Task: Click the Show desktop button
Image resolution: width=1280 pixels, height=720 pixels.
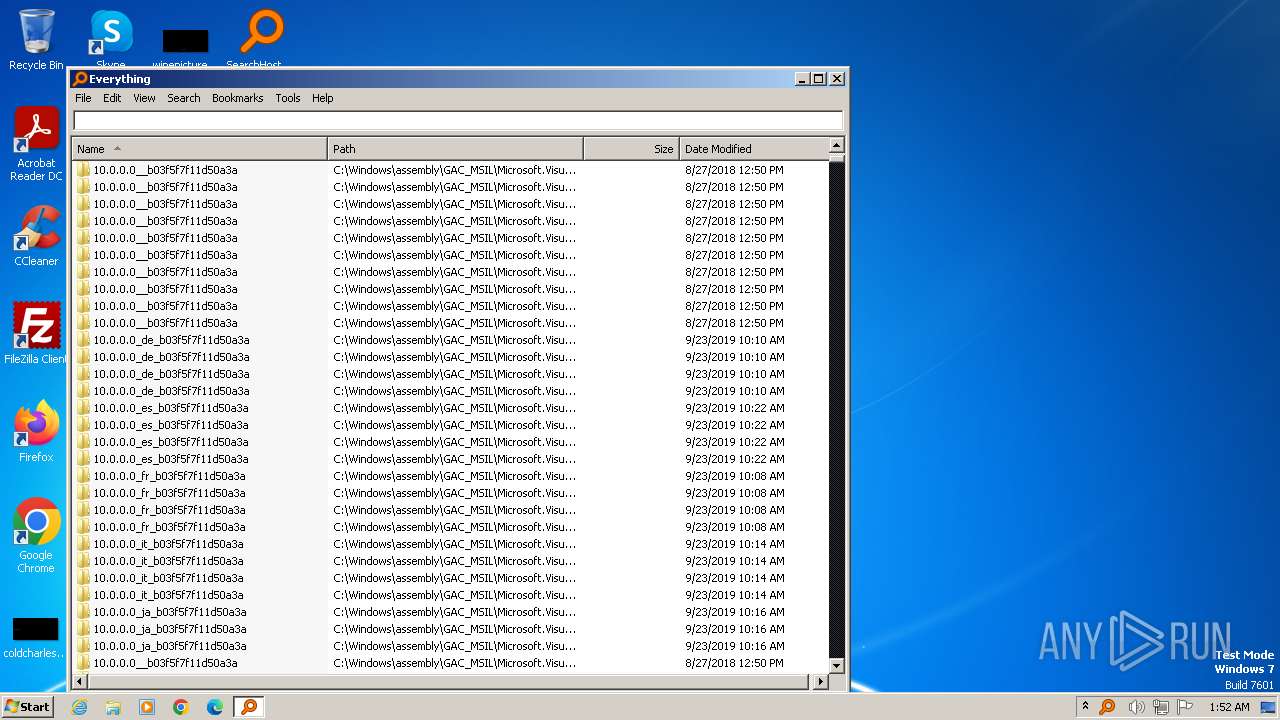Action: (x=1269, y=707)
